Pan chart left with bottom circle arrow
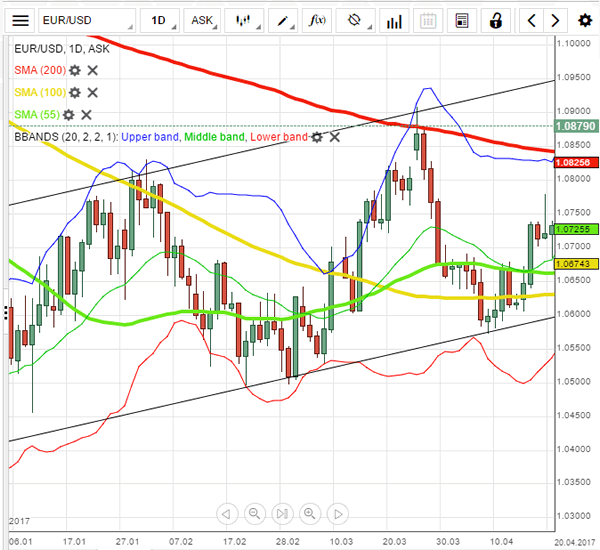Image resolution: width=600 pixels, height=550 pixels. 227,514
